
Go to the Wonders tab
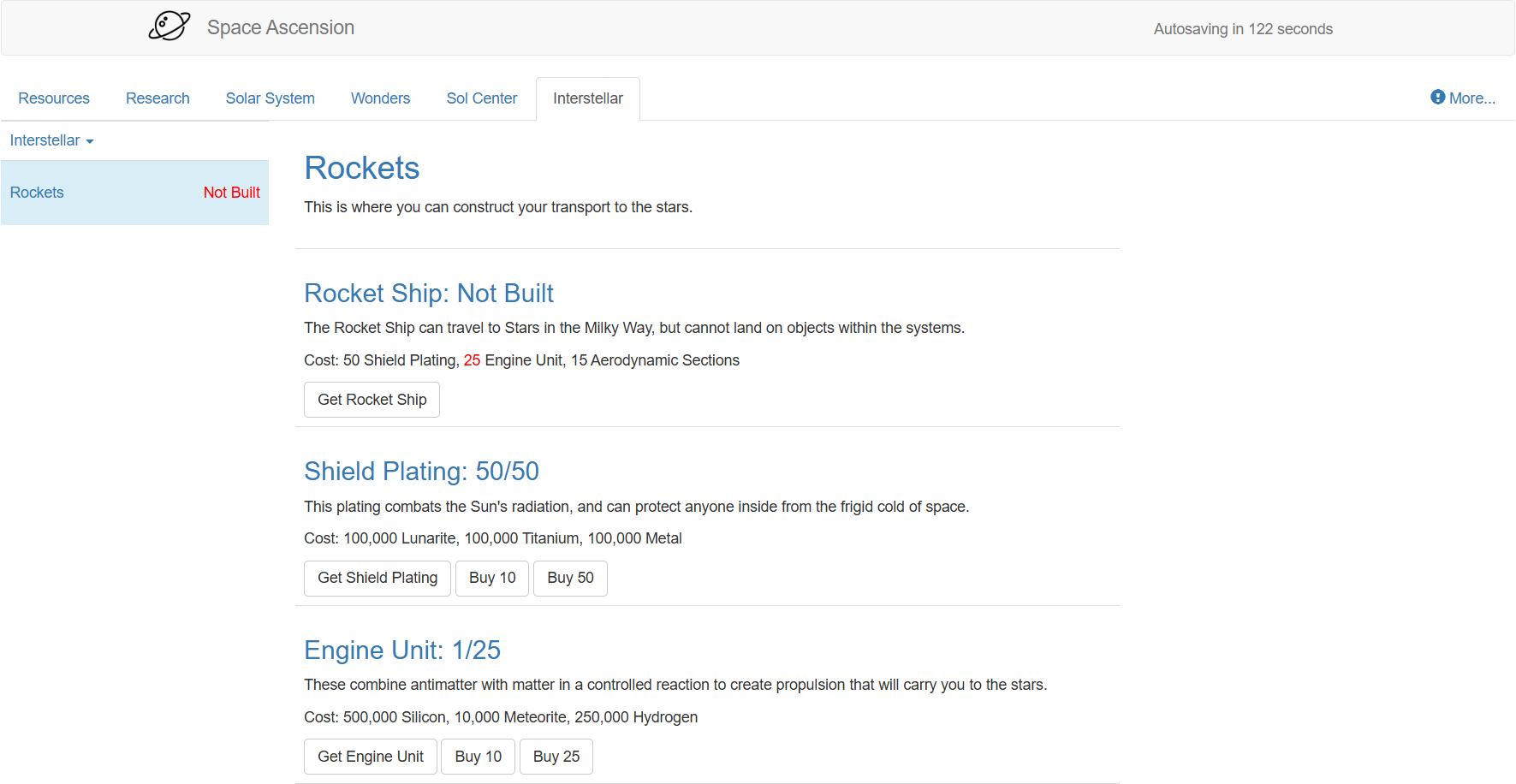pos(380,98)
